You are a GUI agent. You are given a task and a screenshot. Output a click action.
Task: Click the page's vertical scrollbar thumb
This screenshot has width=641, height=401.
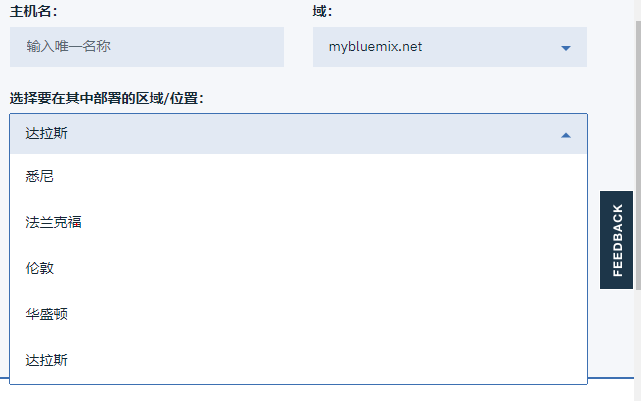(638, 155)
